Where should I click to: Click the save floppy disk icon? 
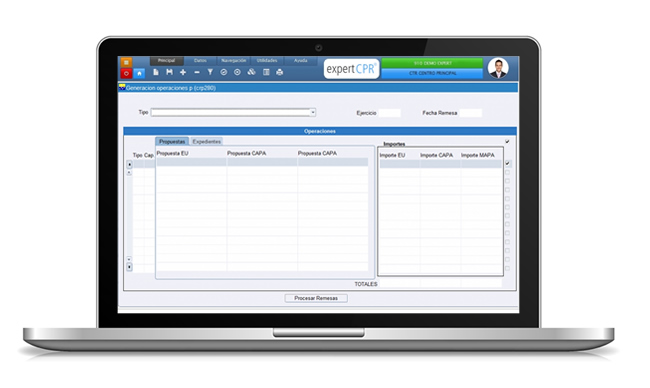170,72
